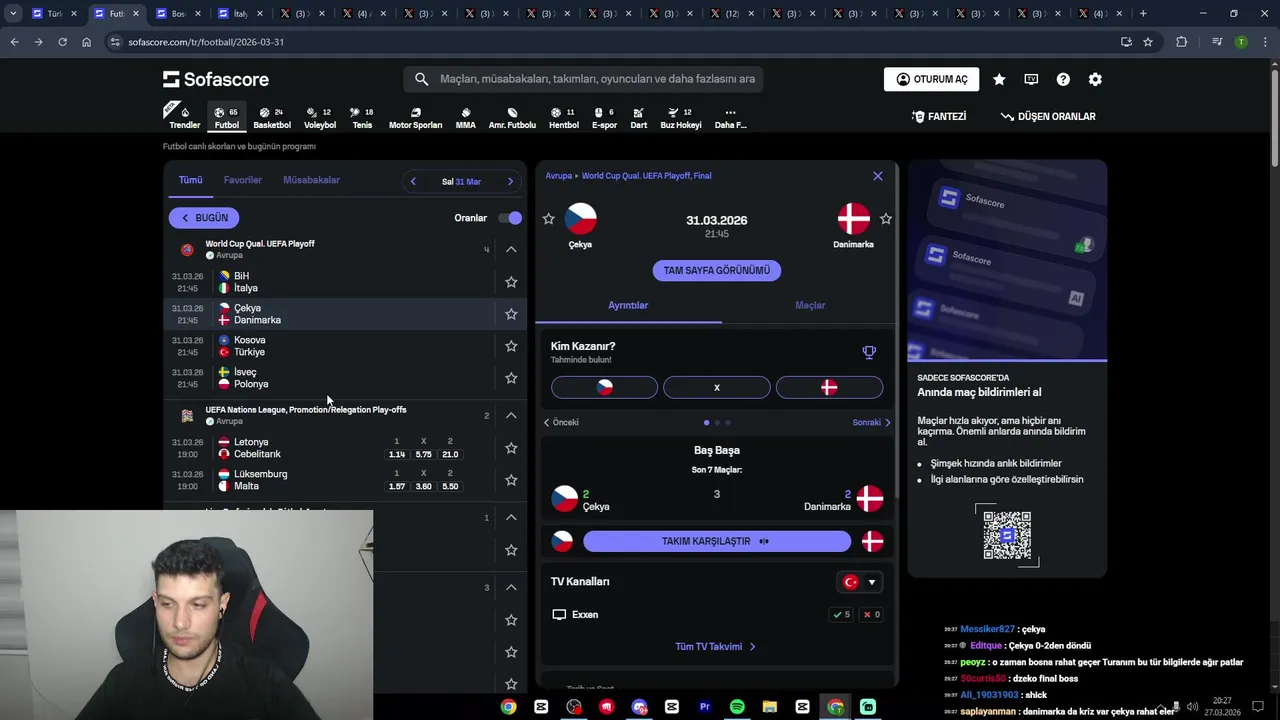The image size is (1280, 720).
Task: Switch to the Favoriler tab
Action: [243, 180]
